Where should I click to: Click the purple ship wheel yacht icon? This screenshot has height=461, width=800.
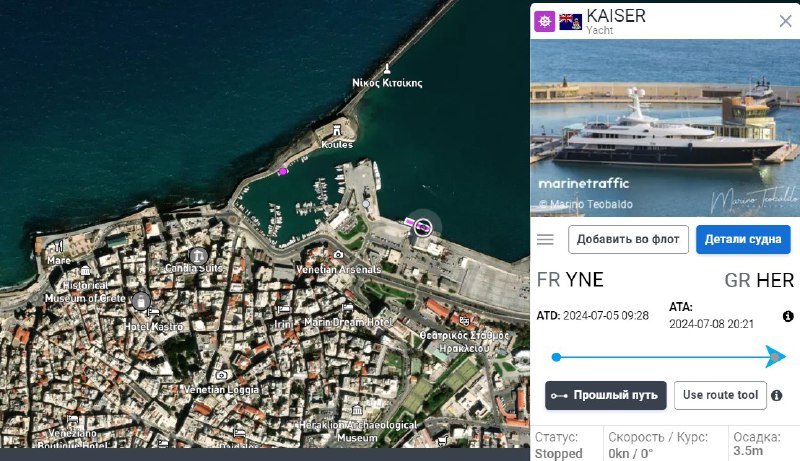tap(544, 21)
